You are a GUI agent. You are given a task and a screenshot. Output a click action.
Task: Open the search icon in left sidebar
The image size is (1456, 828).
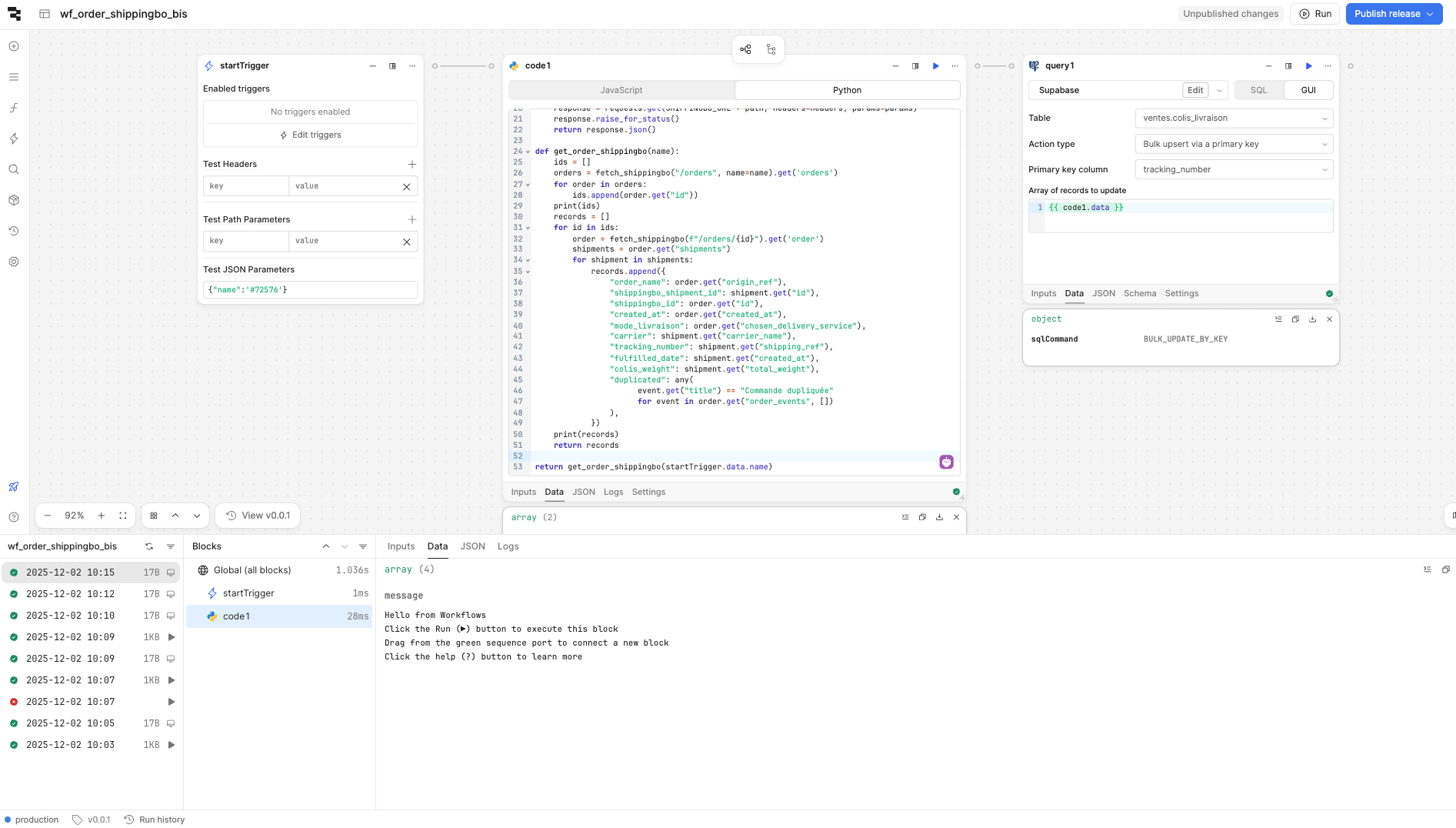pyautogui.click(x=14, y=169)
